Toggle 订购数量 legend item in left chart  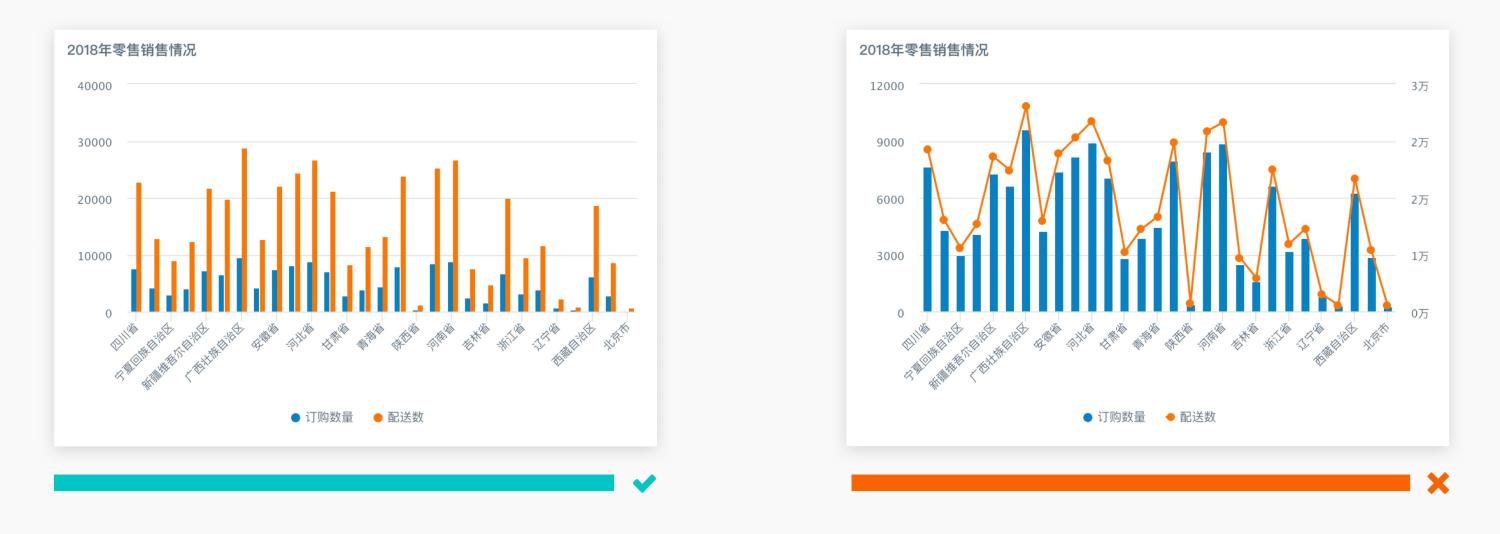[322, 417]
